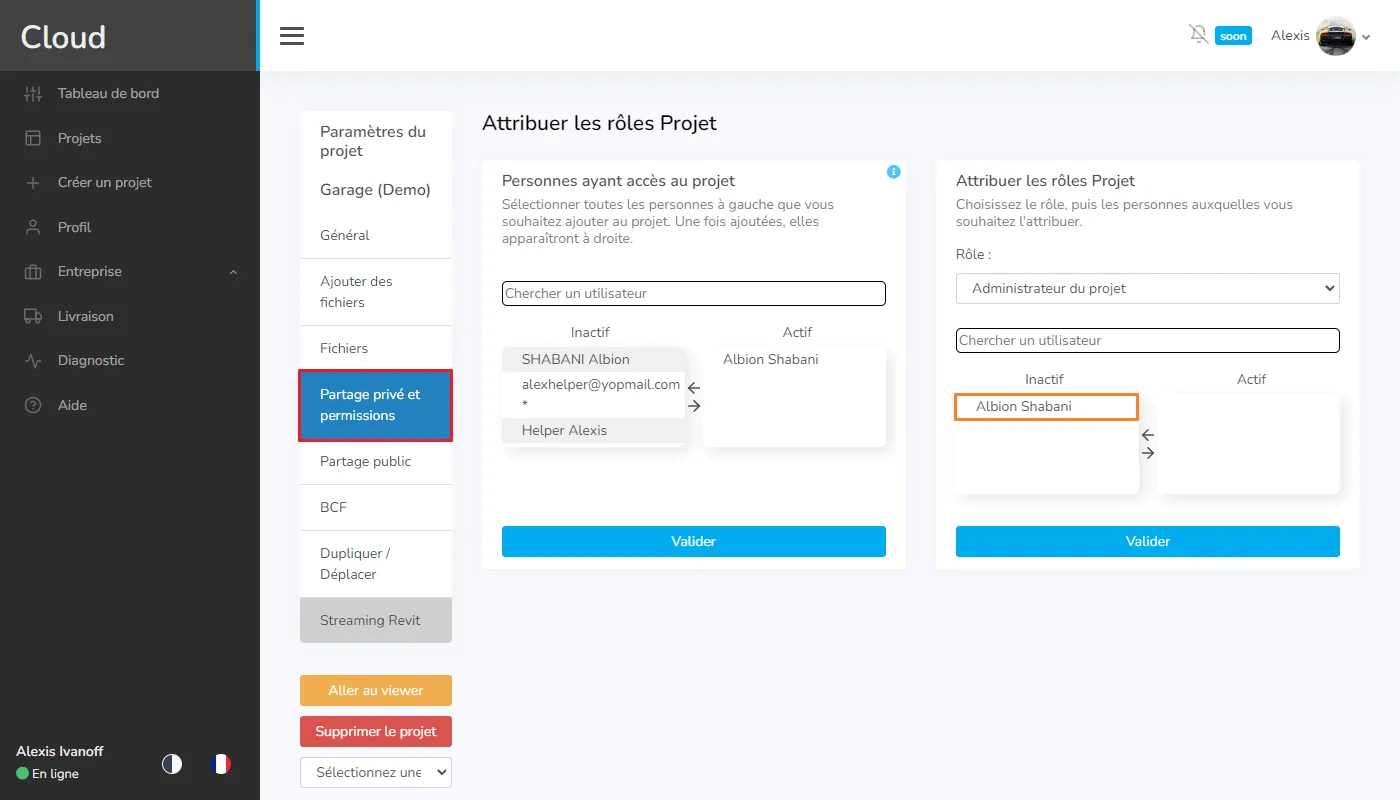Open the Rôle dropdown Administrateur du projet
Viewport: 1400px width, 800px height.
[1148, 288]
